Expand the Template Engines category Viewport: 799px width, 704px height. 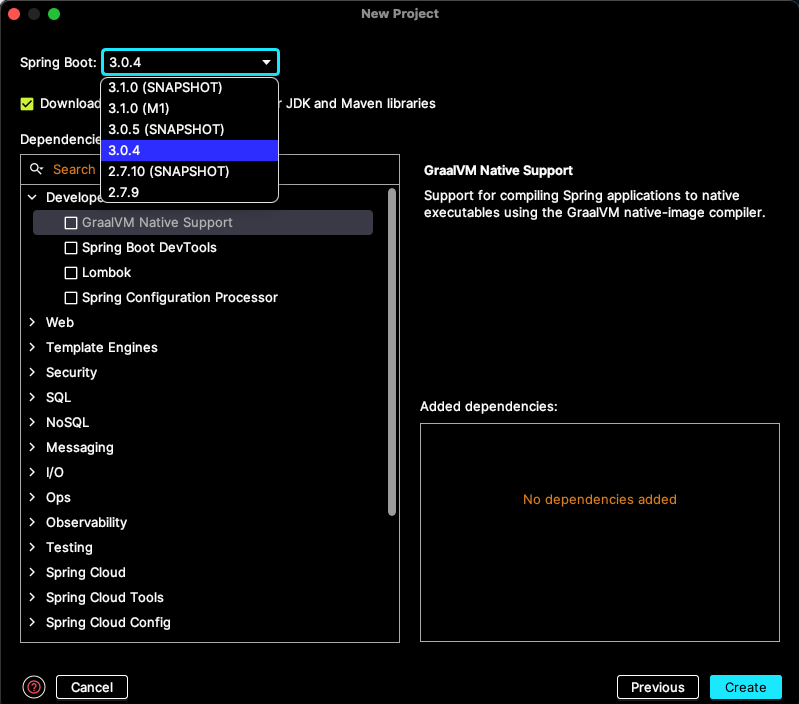(x=32, y=347)
